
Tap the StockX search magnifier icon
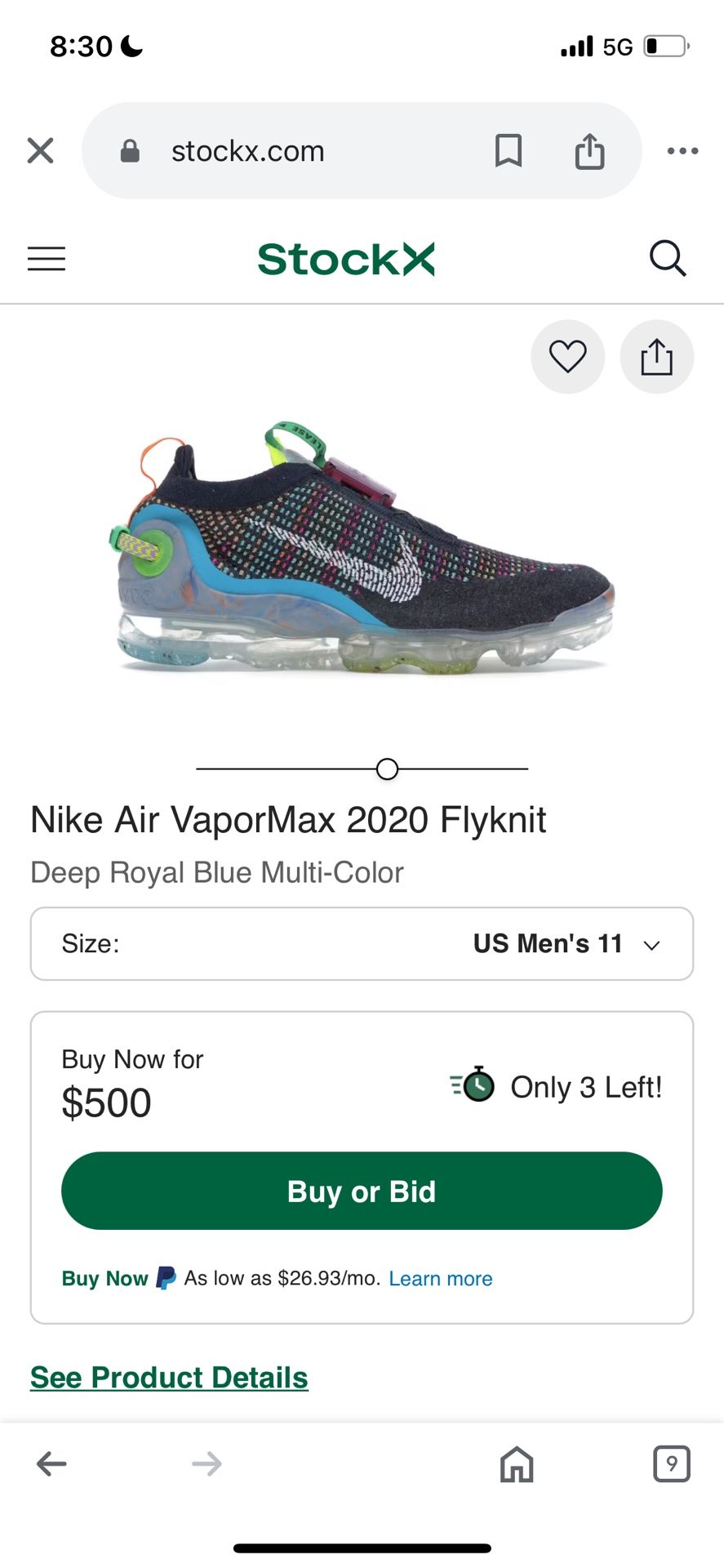[667, 259]
